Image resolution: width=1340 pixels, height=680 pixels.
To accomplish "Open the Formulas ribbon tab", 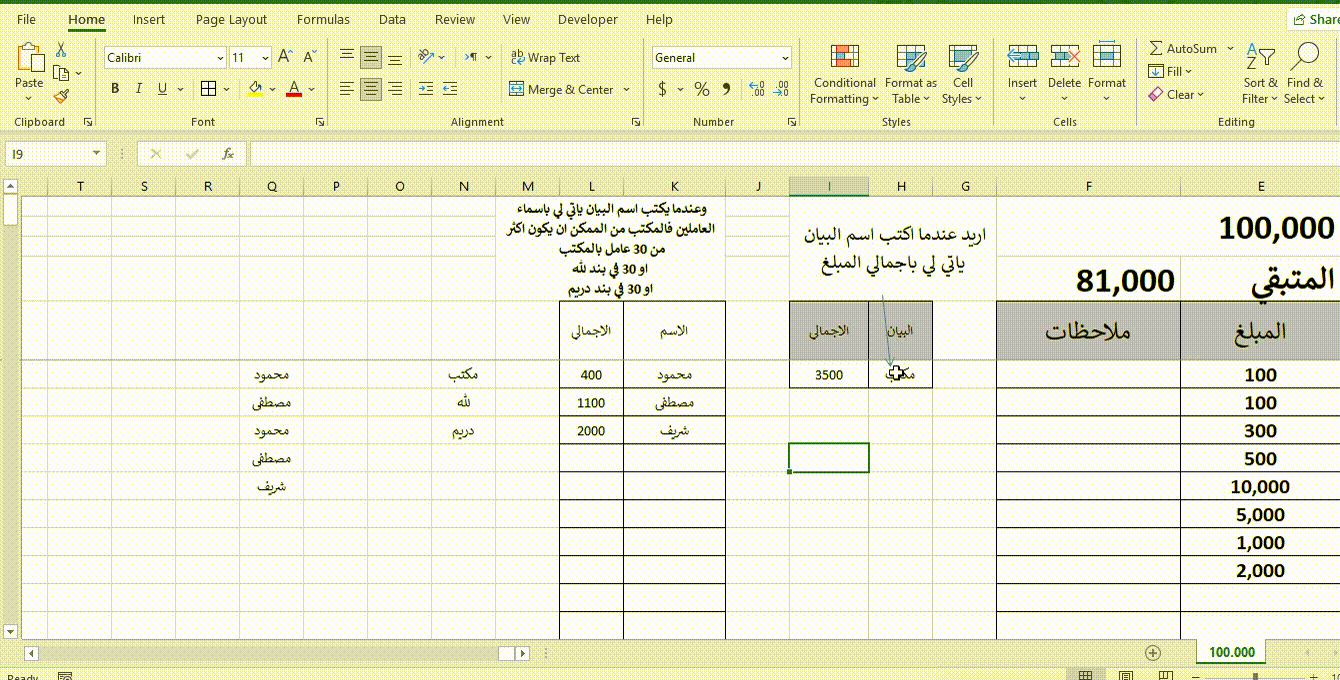I will pyautogui.click(x=323, y=19).
